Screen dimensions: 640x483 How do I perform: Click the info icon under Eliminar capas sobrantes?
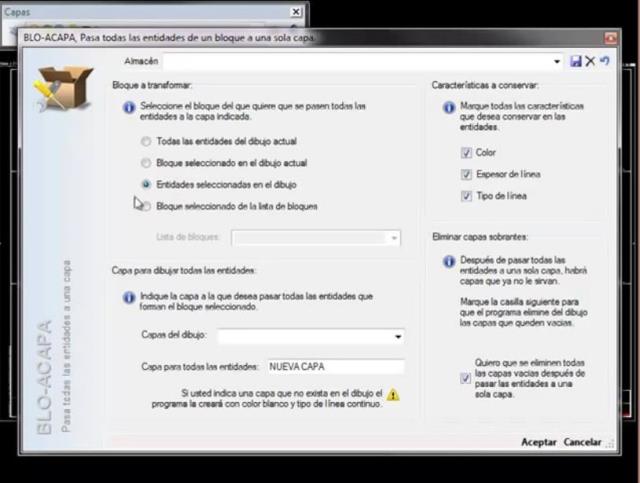click(449, 261)
